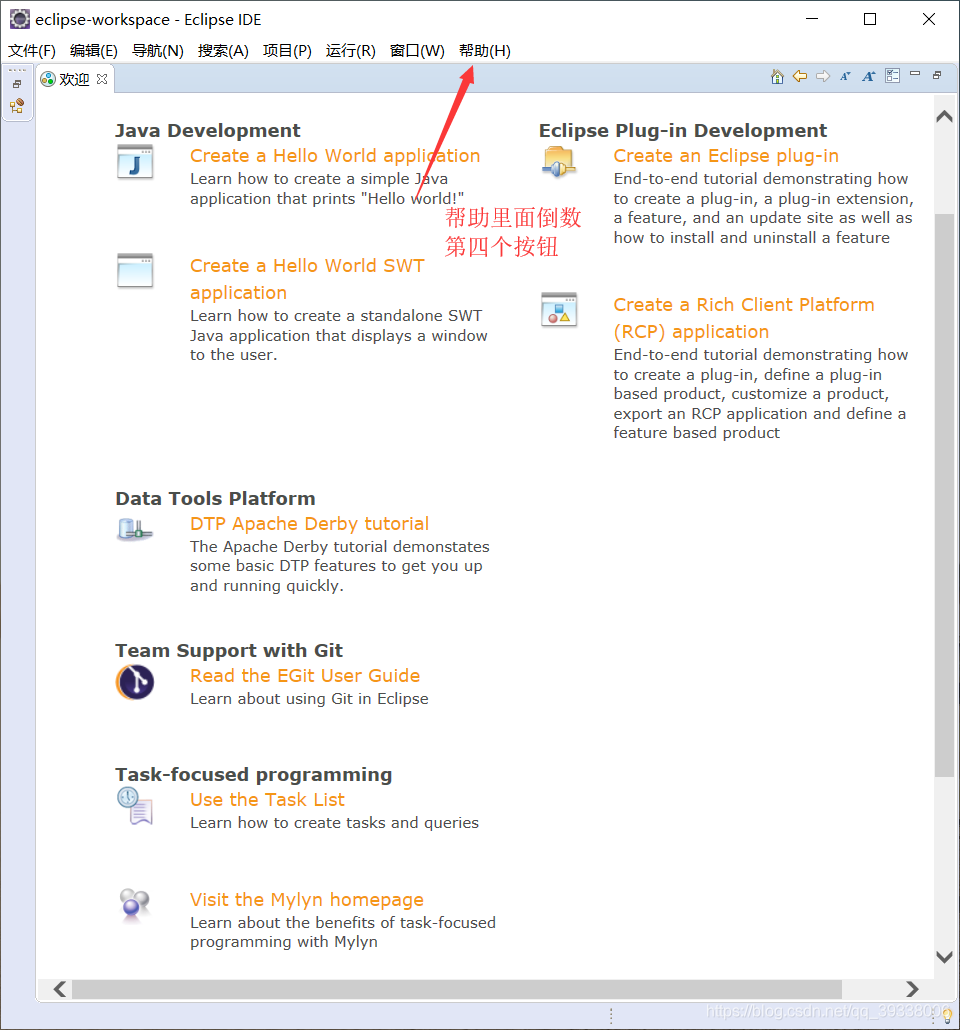The width and height of the screenshot is (960, 1030).
Task: Open Create a Hello World SWT application
Action: (307, 279)
